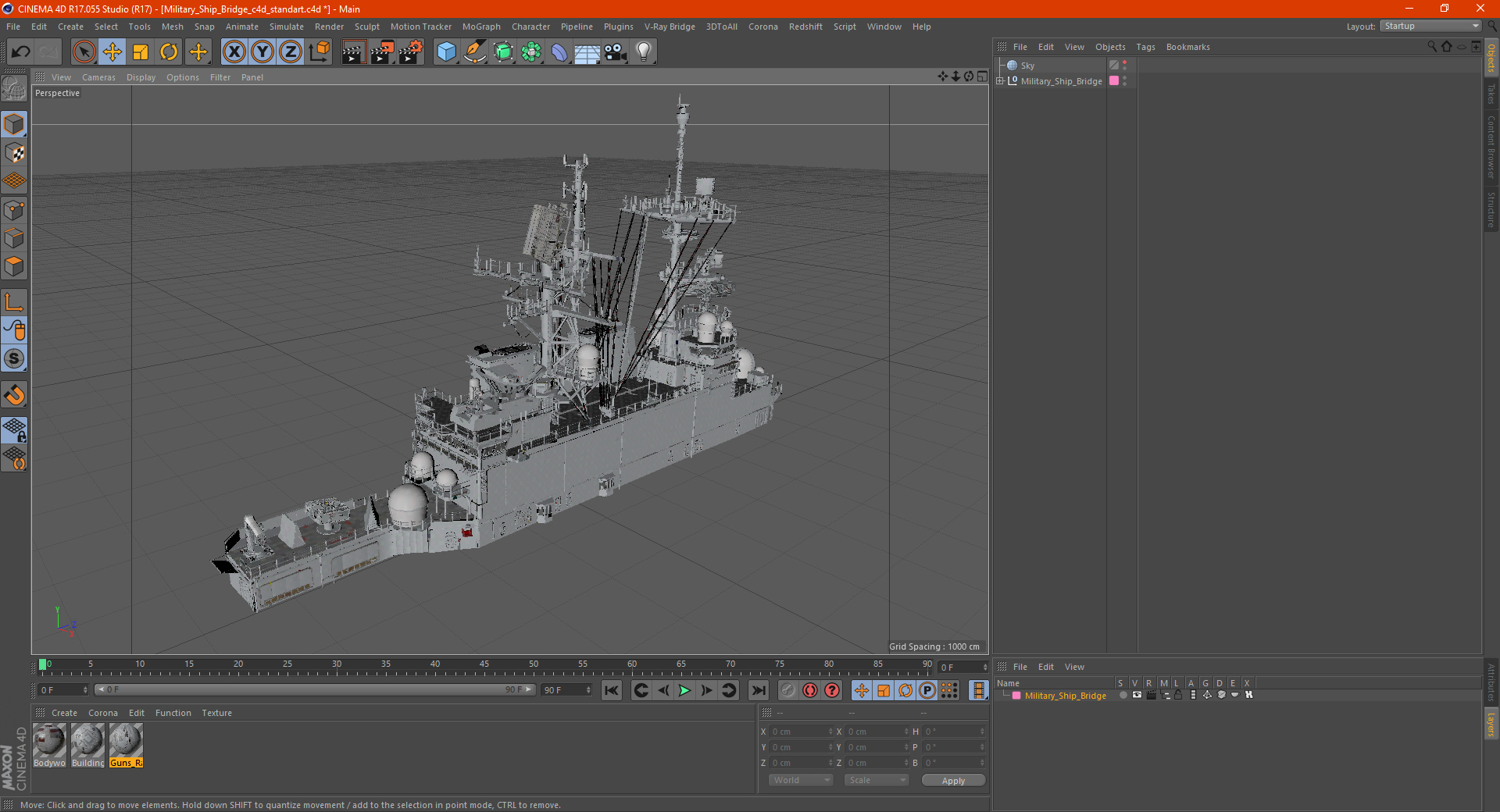
Task: Add Camera object icon
Action: [615, 52]
